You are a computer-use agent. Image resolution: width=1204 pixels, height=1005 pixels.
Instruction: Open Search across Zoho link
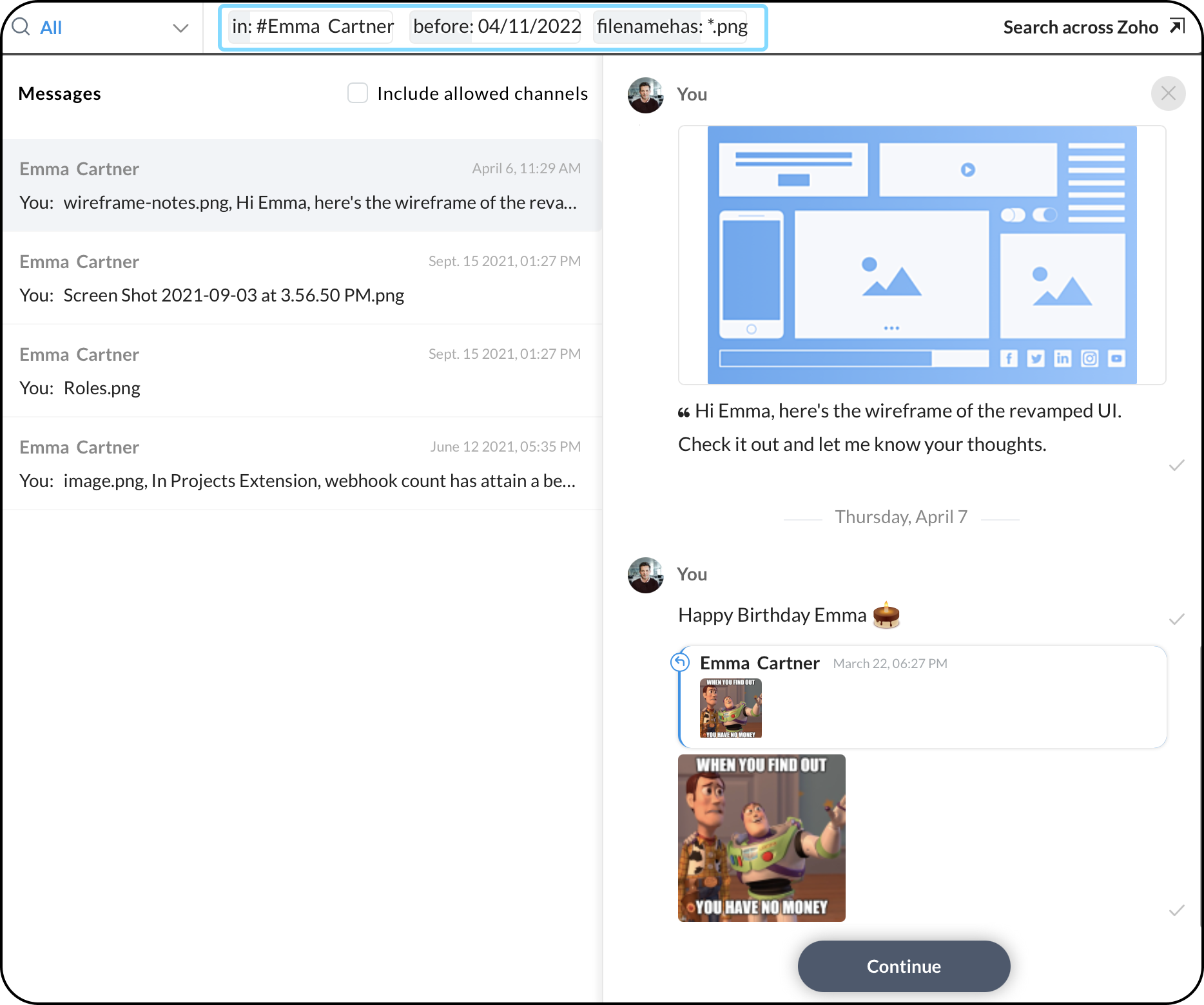1080,27
